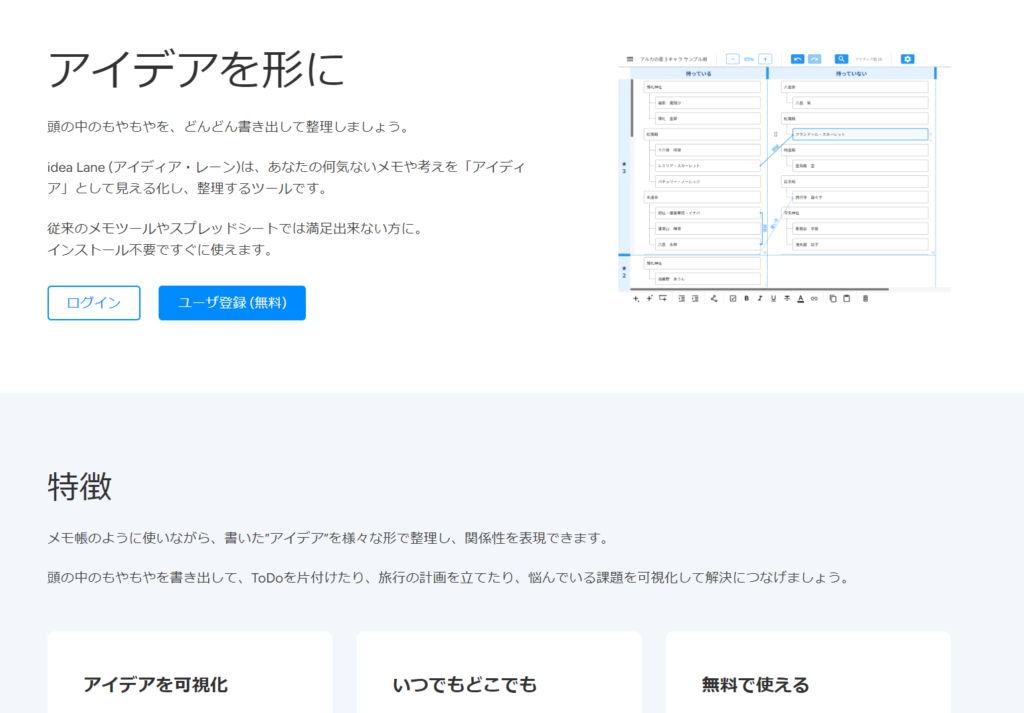Click the bold B icon in preview toolbar

[746, 298]
